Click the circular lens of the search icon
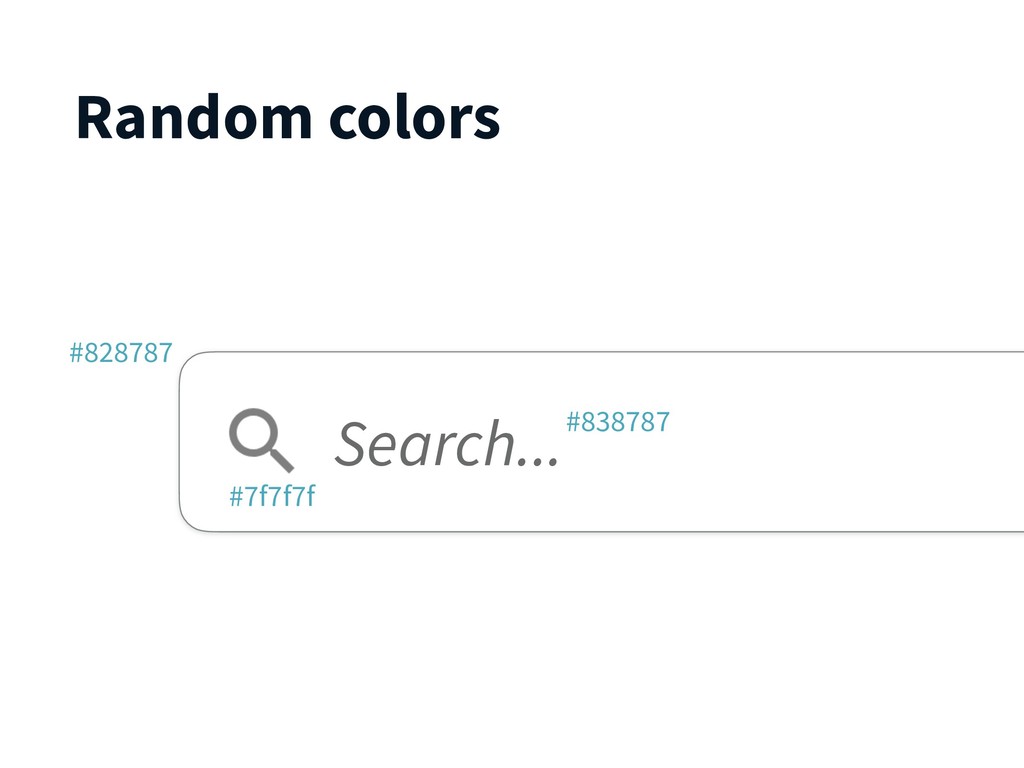Screen dimensions: 1024x768 pyautogui.click(x=254, y=433)
